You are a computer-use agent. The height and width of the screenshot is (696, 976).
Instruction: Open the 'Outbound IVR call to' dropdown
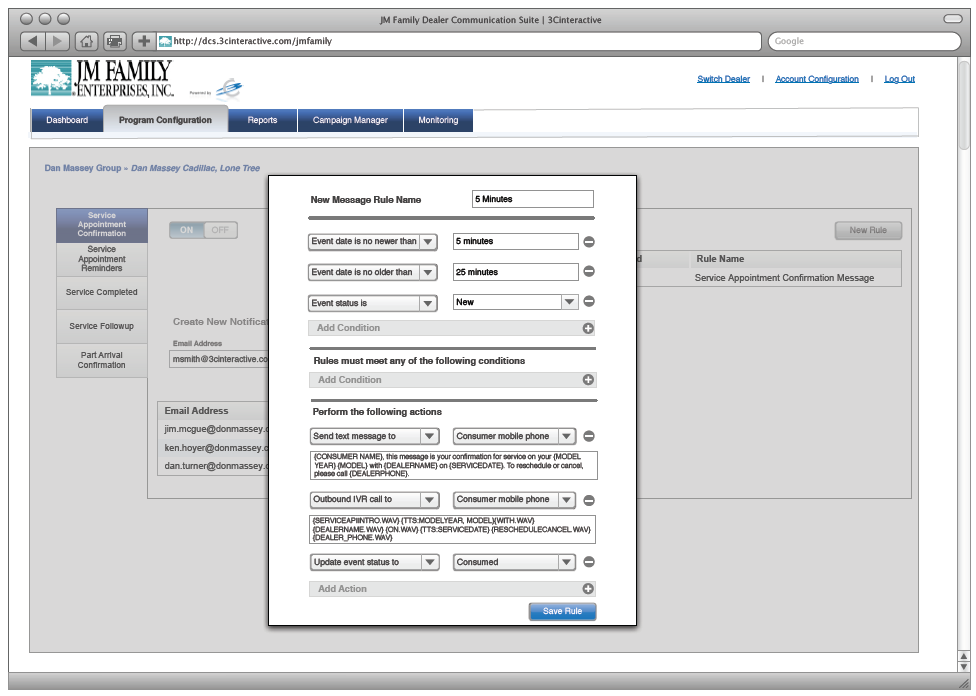[x=375, y=499]
